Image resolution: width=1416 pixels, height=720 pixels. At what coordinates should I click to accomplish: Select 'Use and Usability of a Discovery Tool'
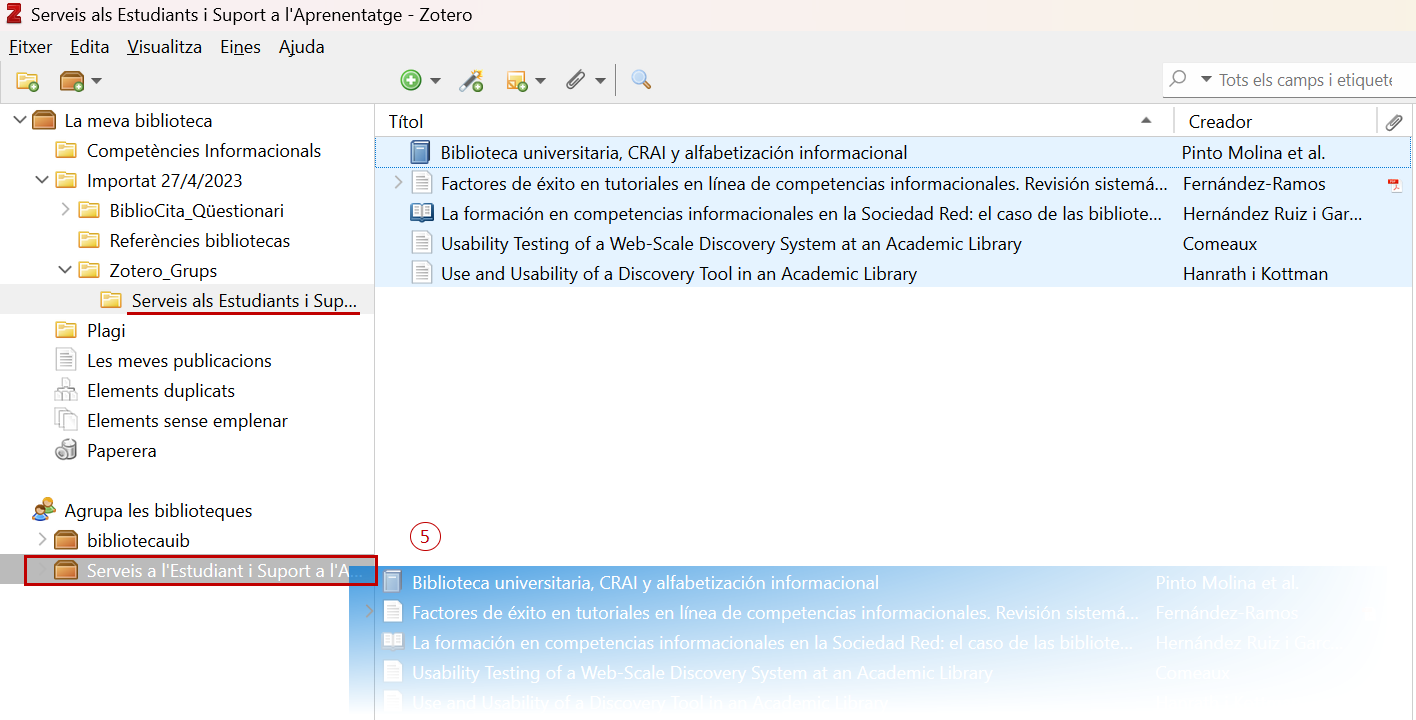point(679,274)
